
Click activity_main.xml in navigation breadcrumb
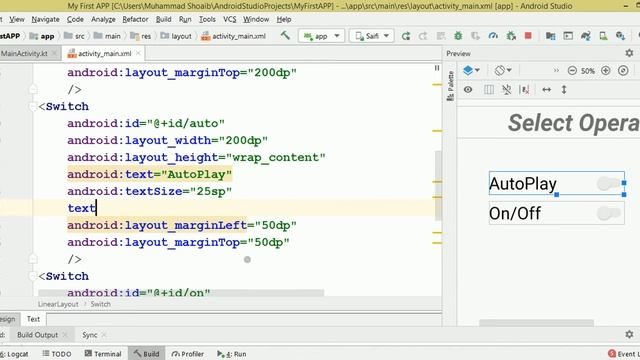(233, 36)
